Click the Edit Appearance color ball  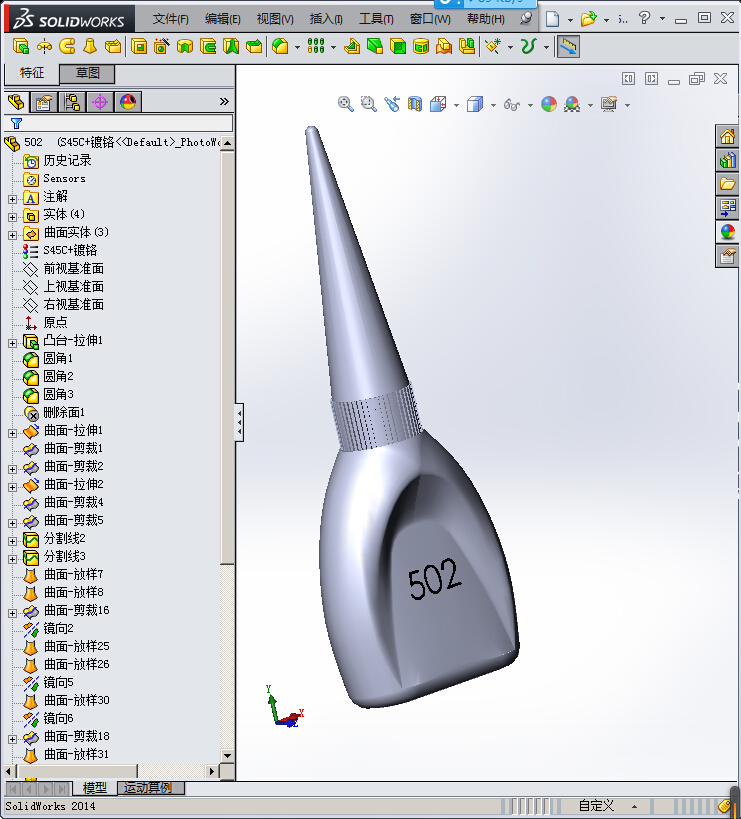(x=549, y=104)
